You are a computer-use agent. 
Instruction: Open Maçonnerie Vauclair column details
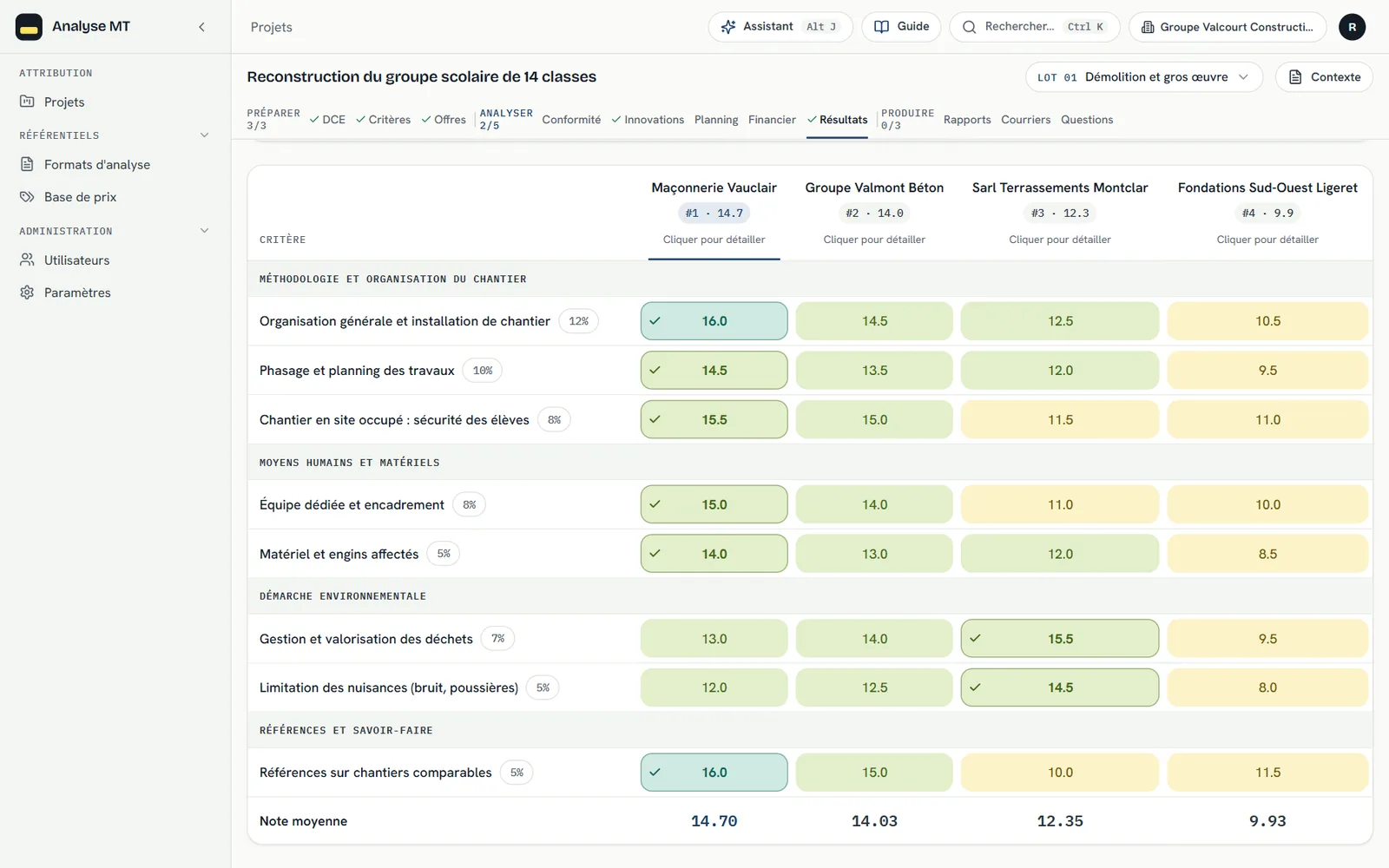pyautogui.click(x=714, y=240)
